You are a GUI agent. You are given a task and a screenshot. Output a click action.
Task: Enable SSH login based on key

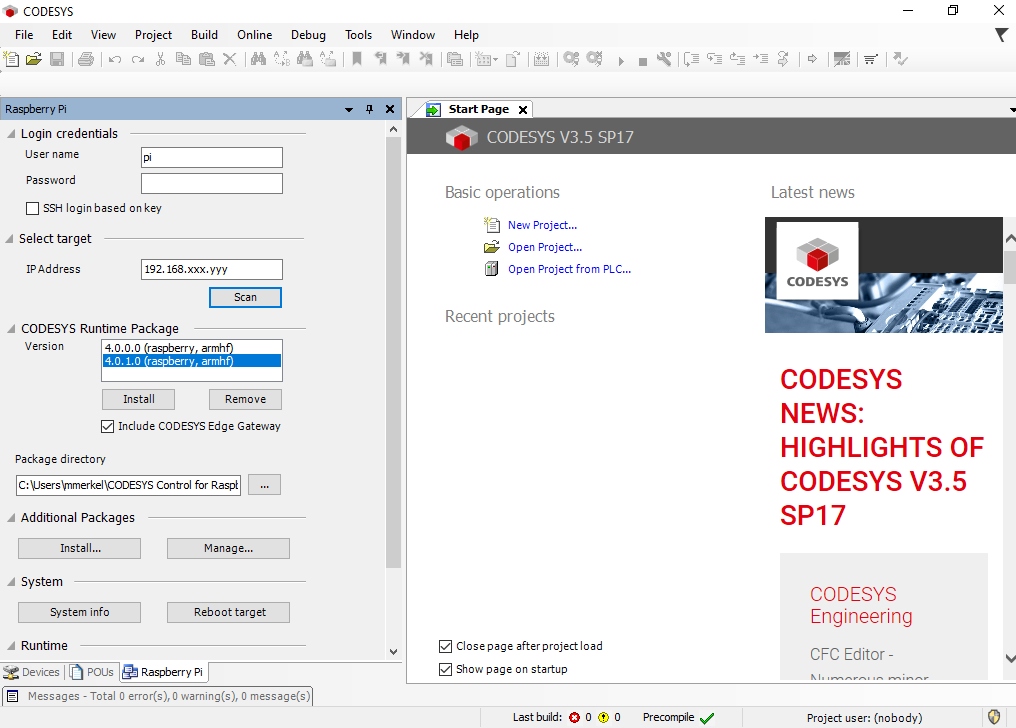[33, 208]
